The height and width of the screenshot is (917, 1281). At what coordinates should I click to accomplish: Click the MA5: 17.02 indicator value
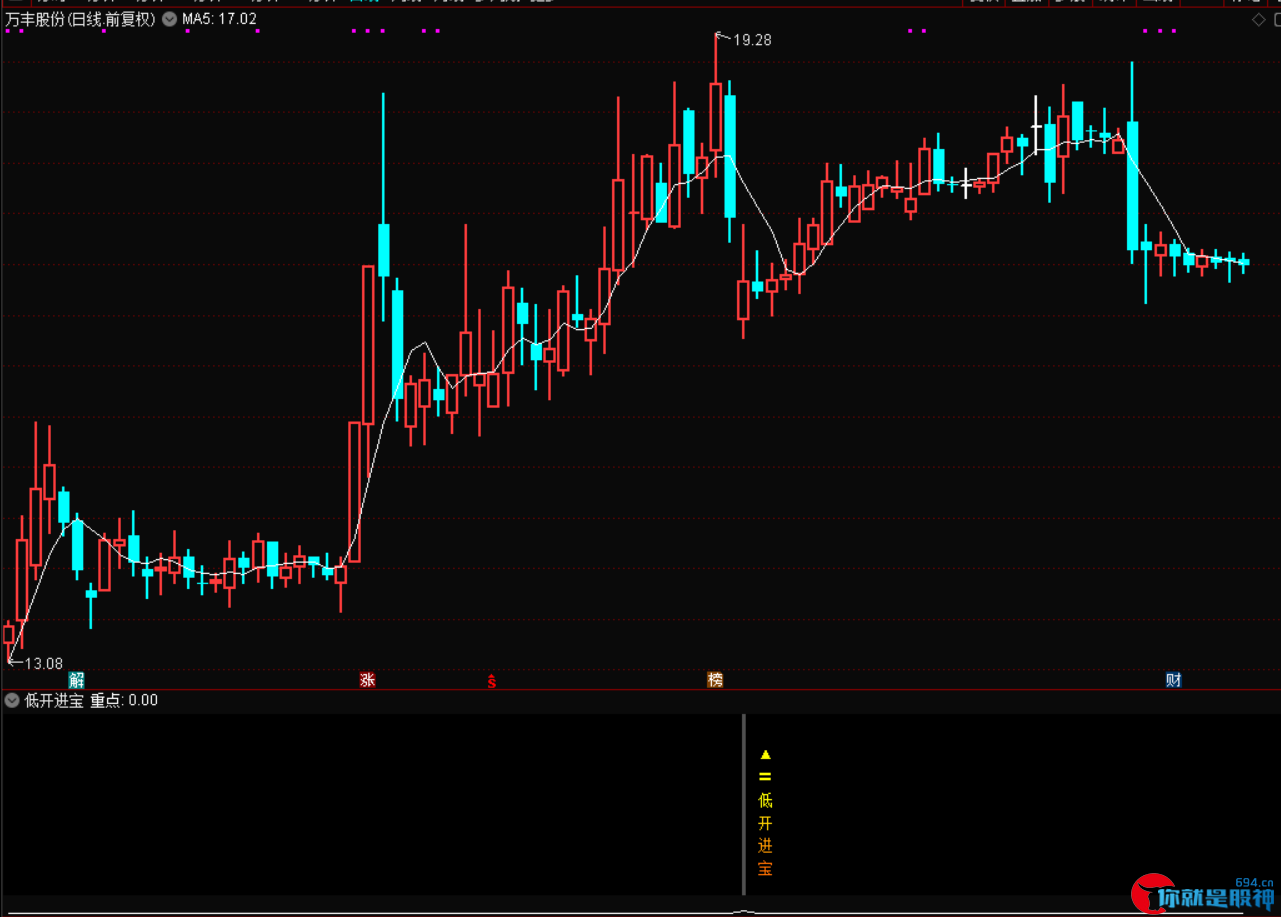[219, 18]
